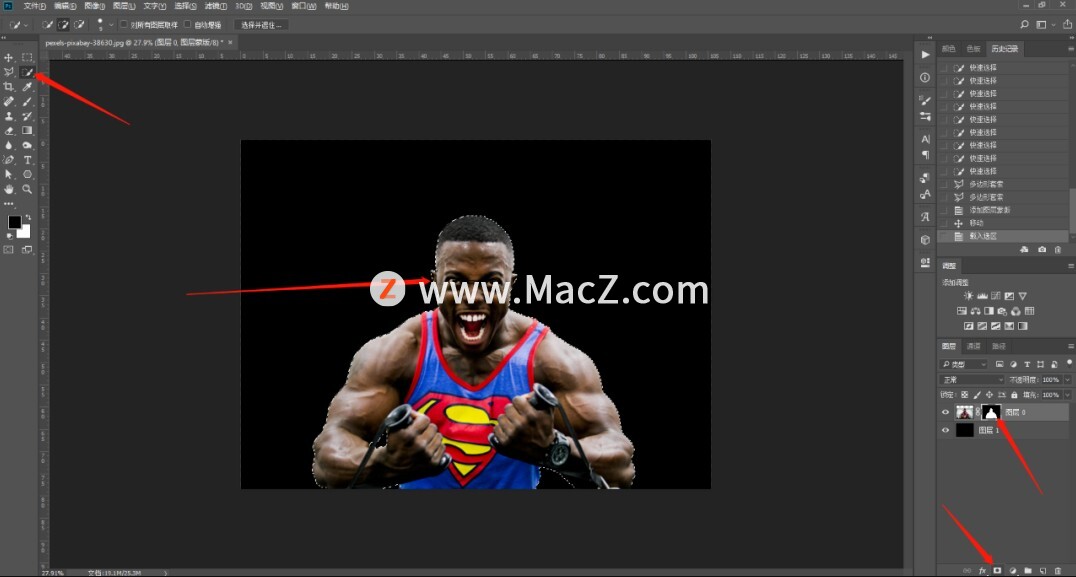Open the blend mode 正常 dropdown
This screenshot has width=1076, height=577.
click(972, 380)
